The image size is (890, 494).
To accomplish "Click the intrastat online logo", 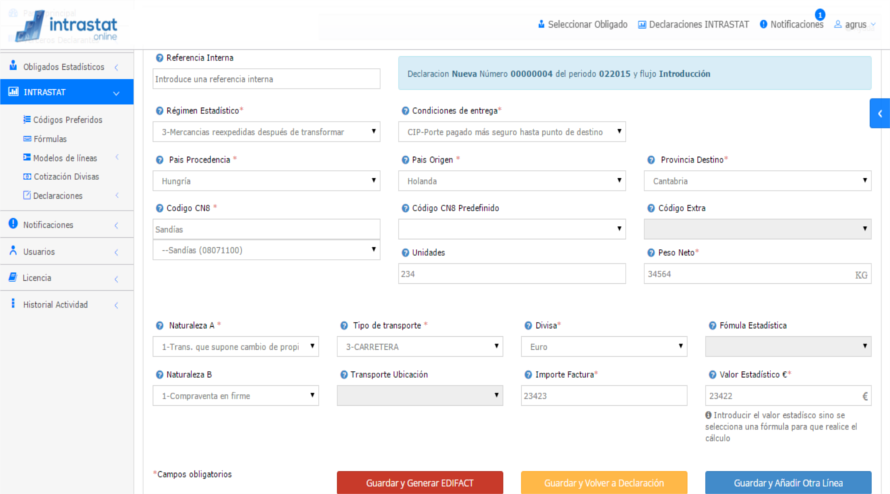I will point(66,24).
